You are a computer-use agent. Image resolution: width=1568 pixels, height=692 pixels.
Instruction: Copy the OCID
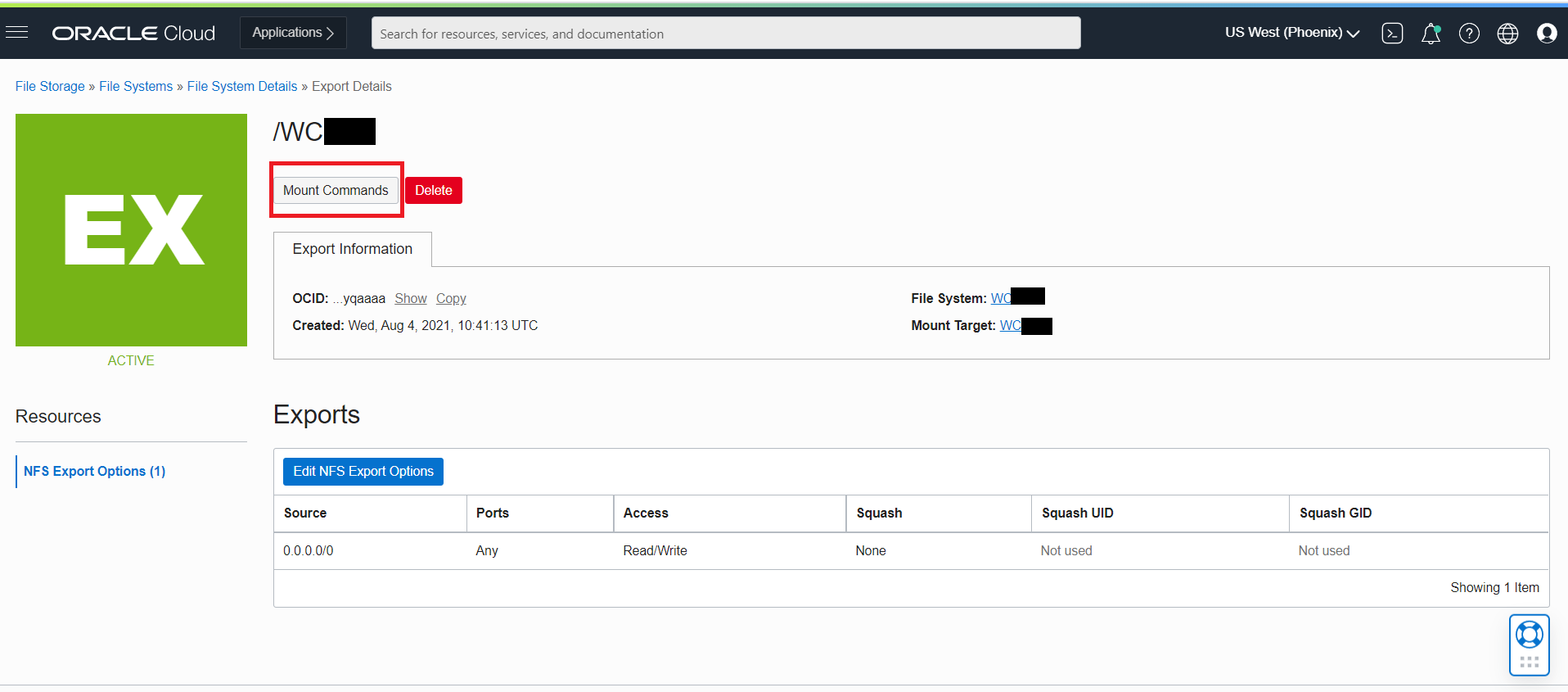[451, 298]
